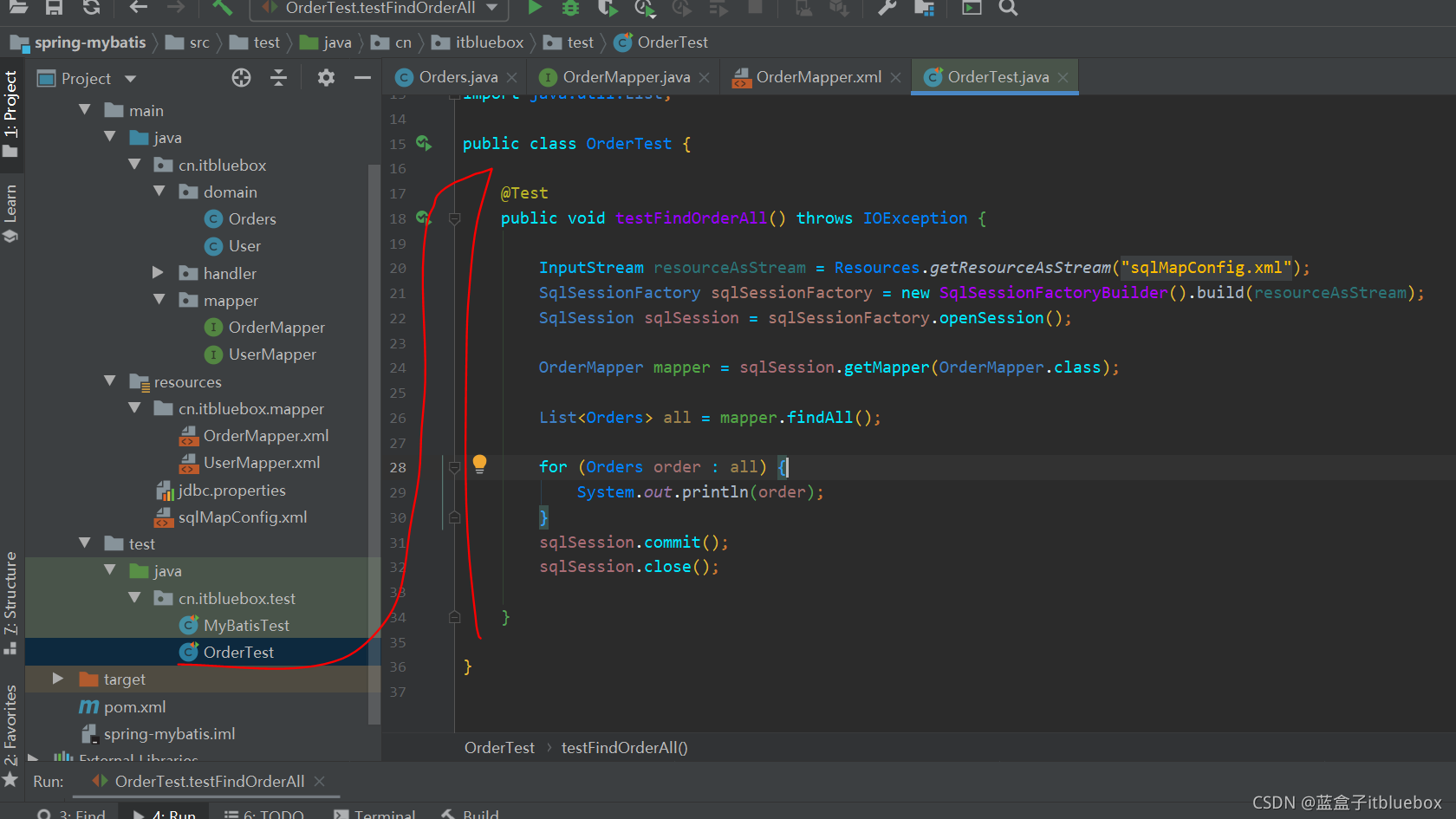Run the test from the line 18 gutter icon
The height and width of the screenshot is (819, 1456).
423,218
